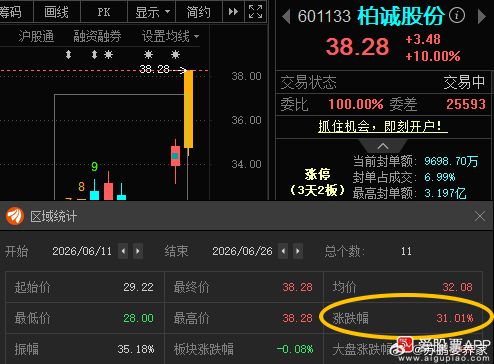Click the leftmost up-down arrow marker
This screenshot has width=494, height=364.
pyautogui.click(x=68, y=54)
